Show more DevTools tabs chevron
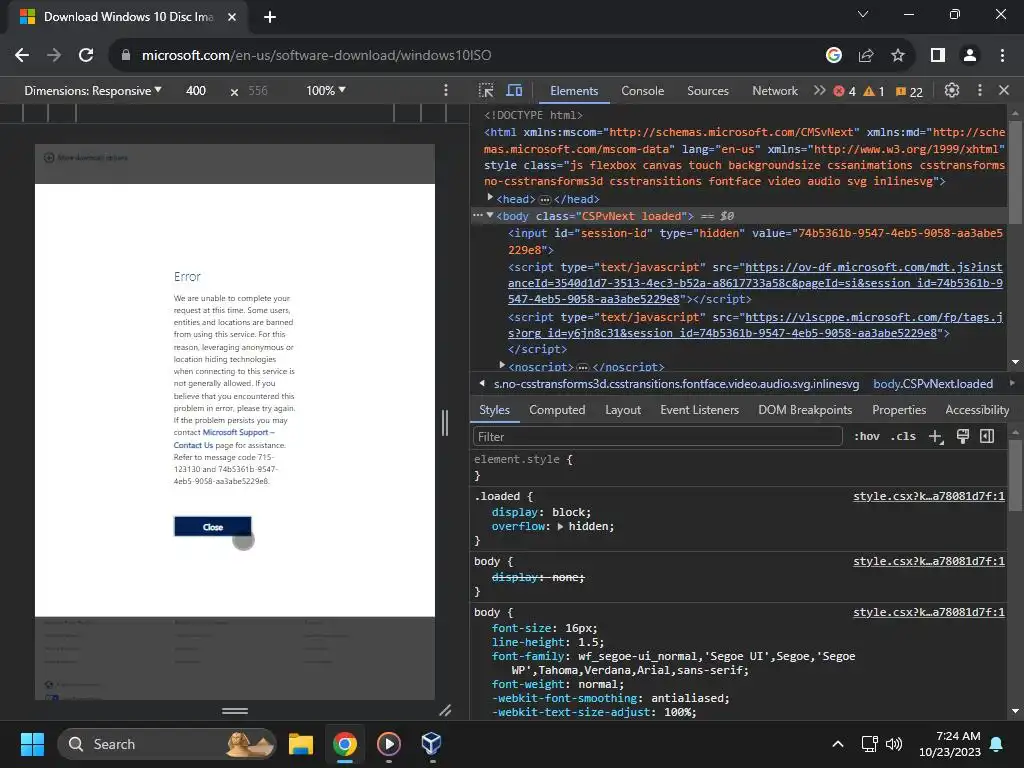Viewport: 1024px width, 768px height. (819, 91)
